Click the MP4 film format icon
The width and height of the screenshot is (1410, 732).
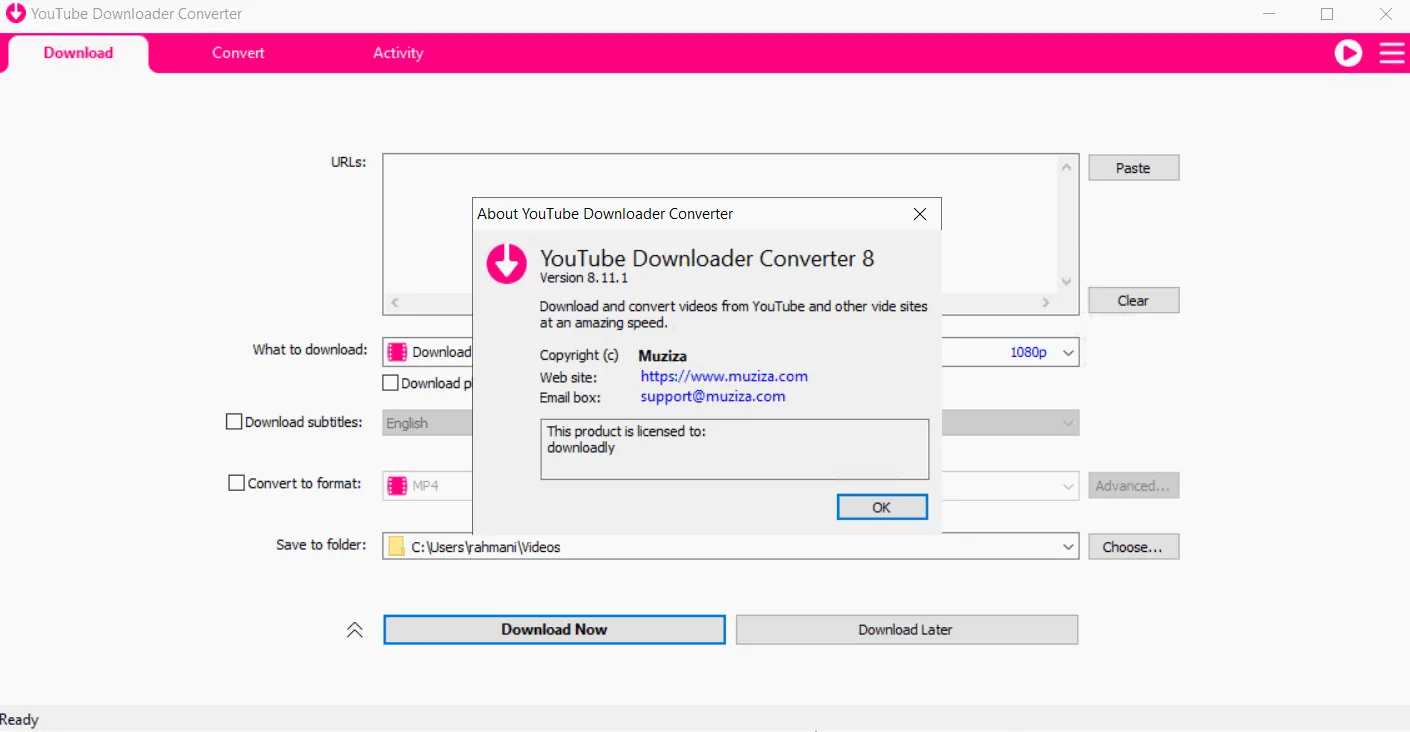click(397, 486)
